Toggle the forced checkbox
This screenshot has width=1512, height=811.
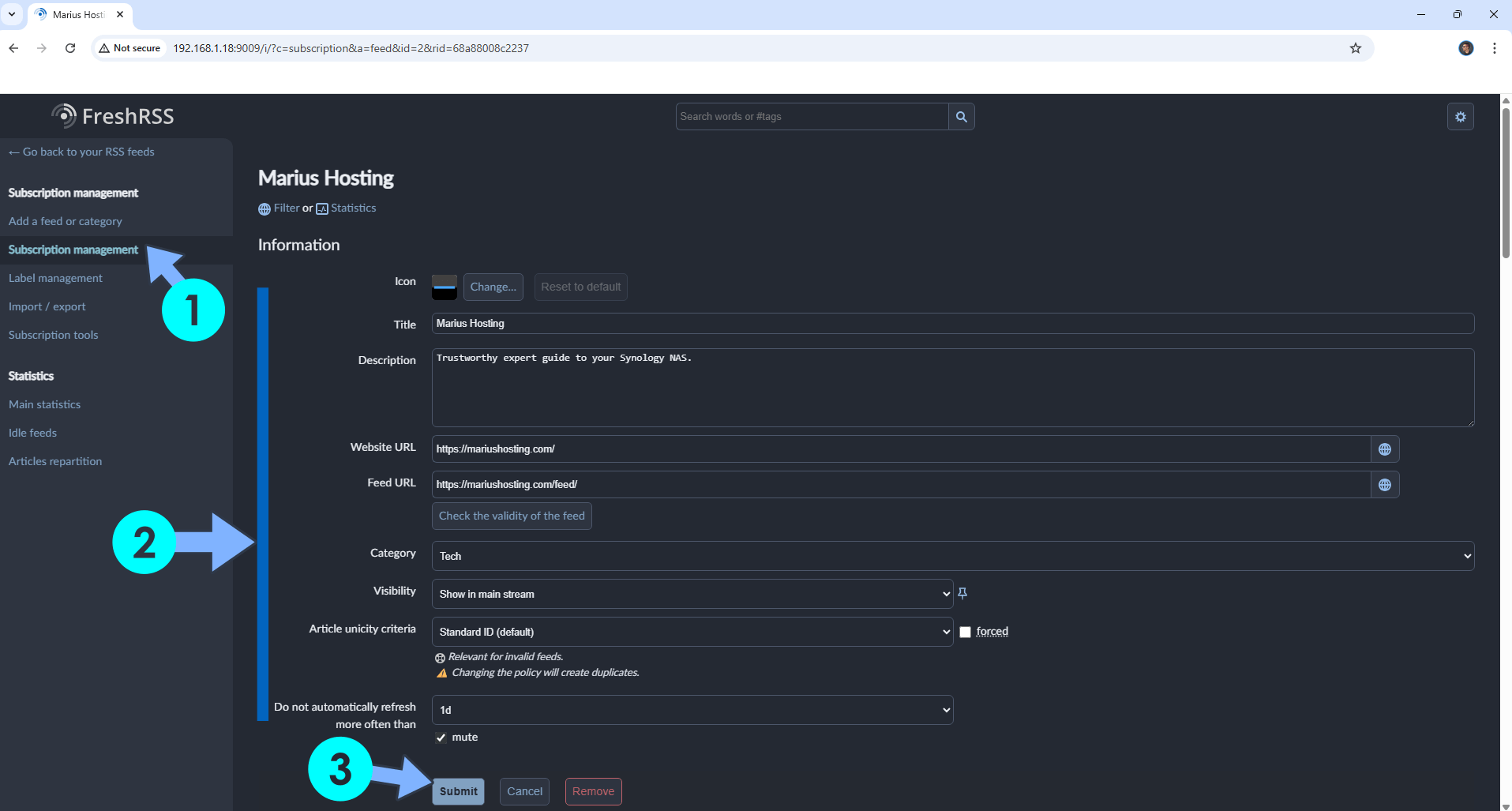(x=965, y=632)
